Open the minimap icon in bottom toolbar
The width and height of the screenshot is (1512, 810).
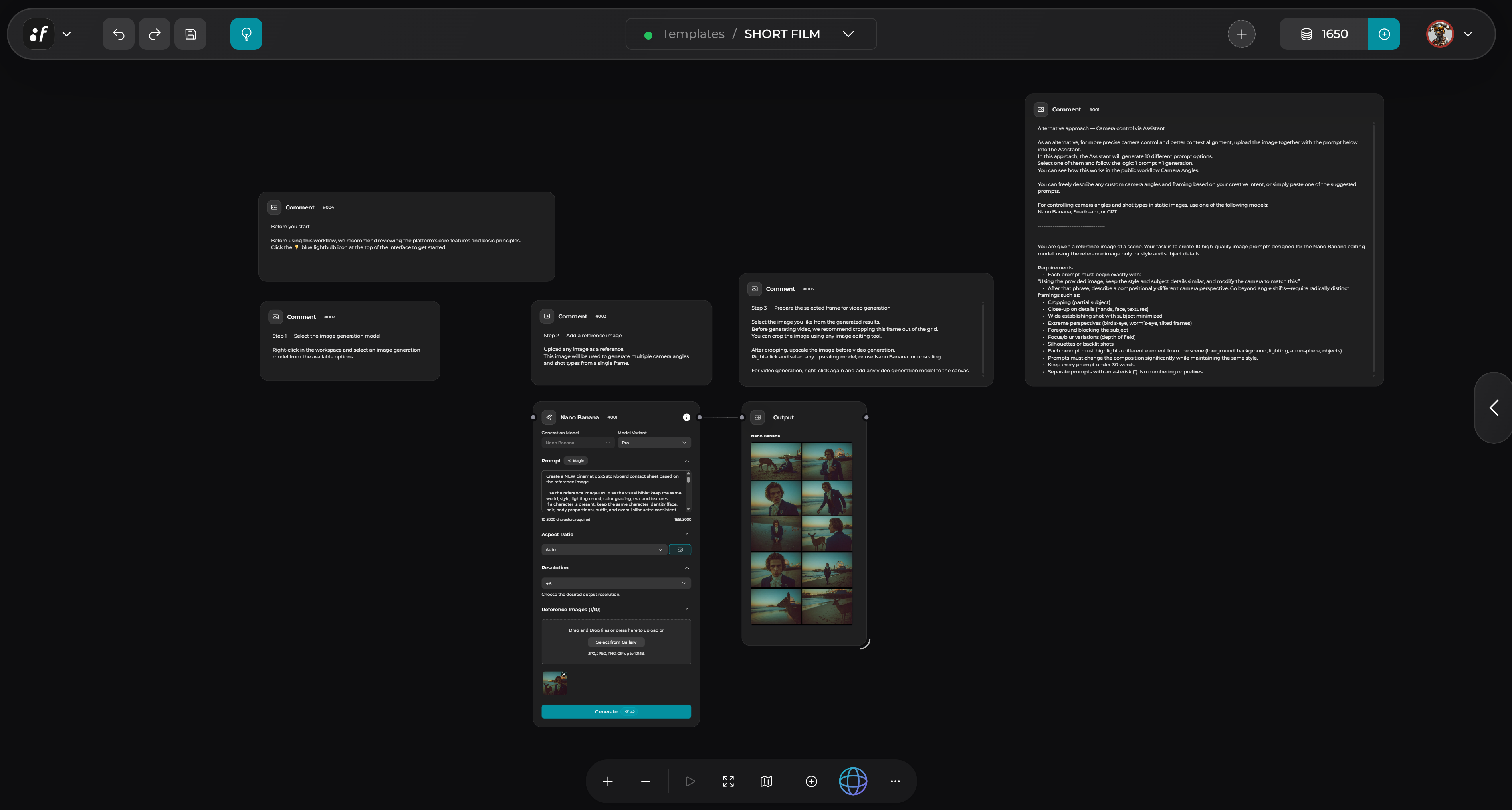point(766,781)
